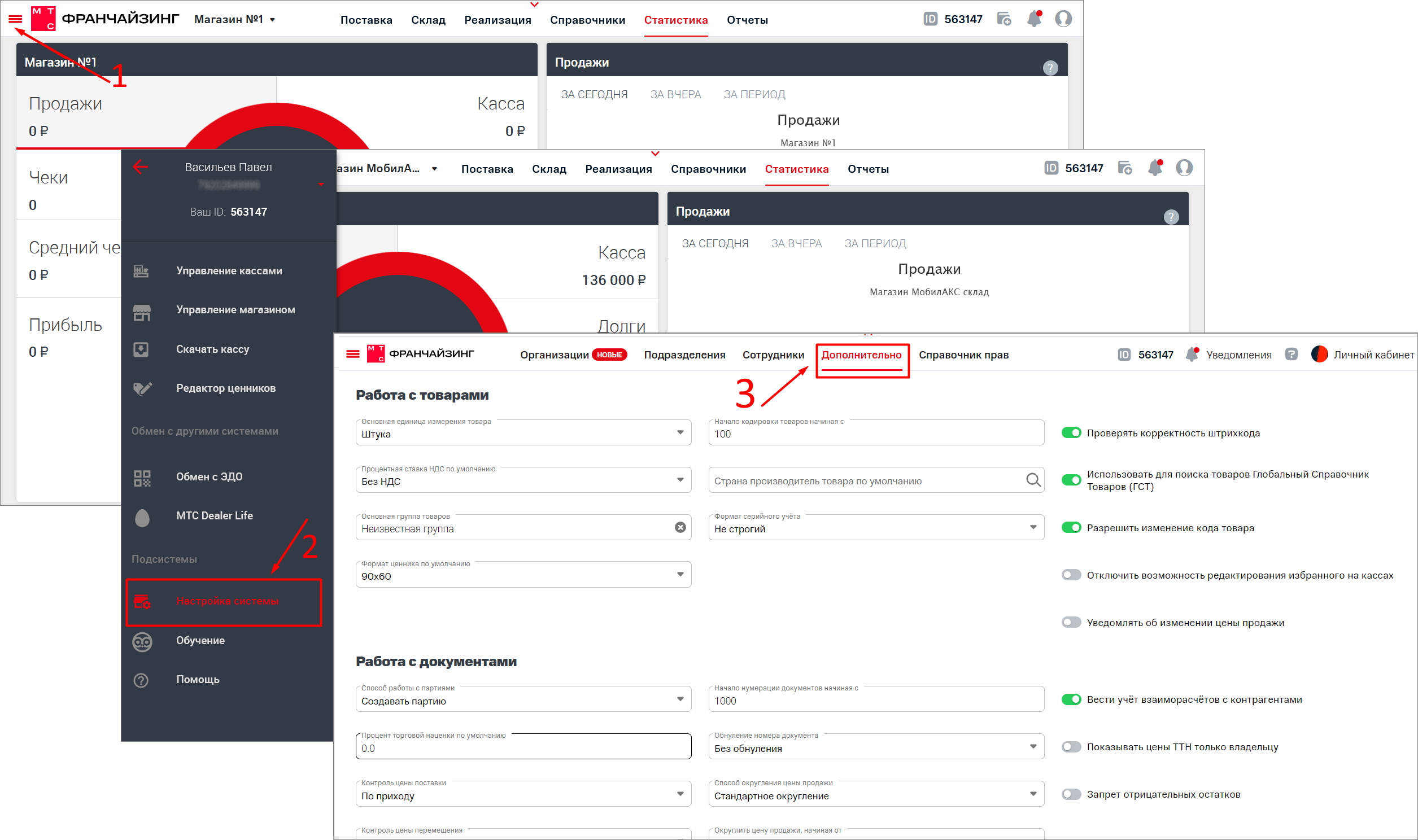
Task: Select ЗА ПЕРИОД in the middle Продажи panel
Action: click(875, 243)
